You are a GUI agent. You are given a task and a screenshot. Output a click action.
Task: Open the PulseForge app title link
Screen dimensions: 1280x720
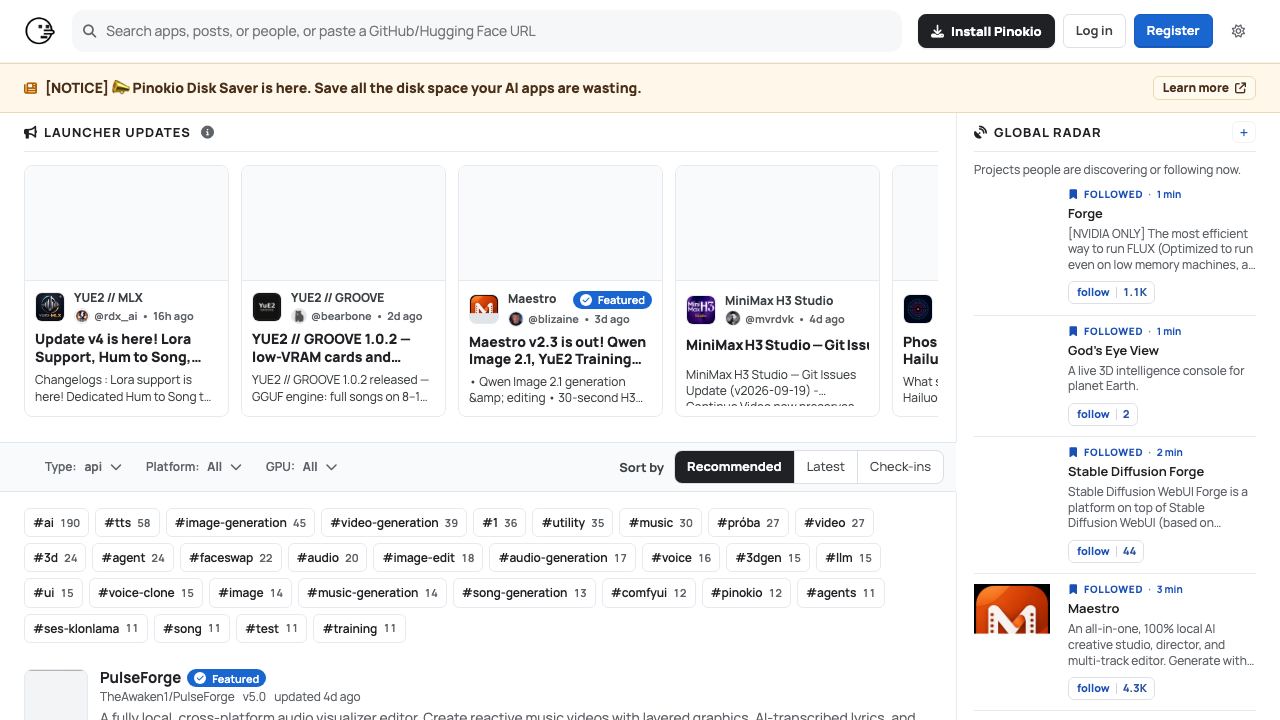coord(141,678)
